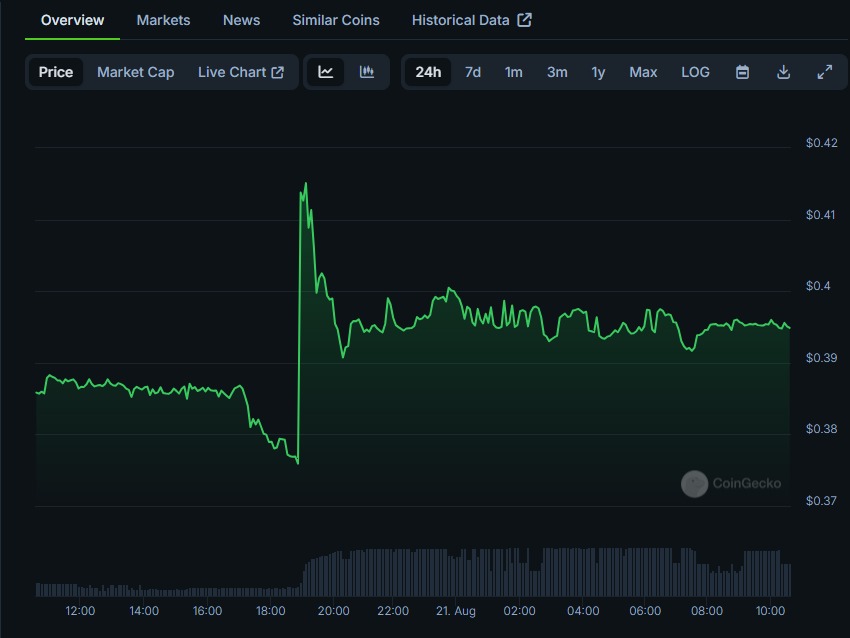
Task: Change range to 1m
Action: click(x=513, y=72)
